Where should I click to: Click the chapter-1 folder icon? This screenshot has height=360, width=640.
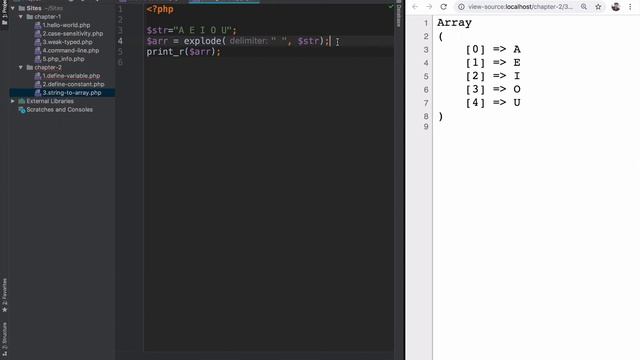[x=30, y=17]
